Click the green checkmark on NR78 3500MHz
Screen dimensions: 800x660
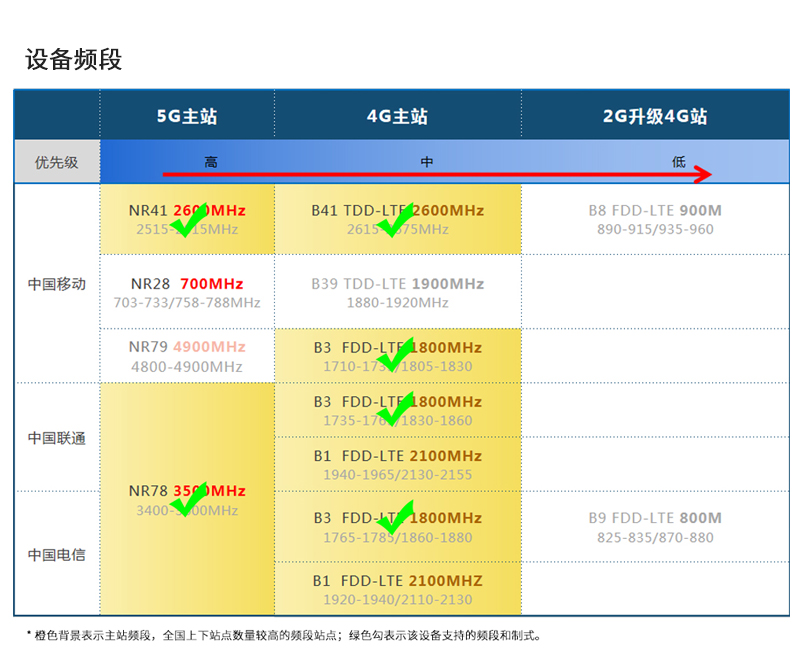point(188,499)
